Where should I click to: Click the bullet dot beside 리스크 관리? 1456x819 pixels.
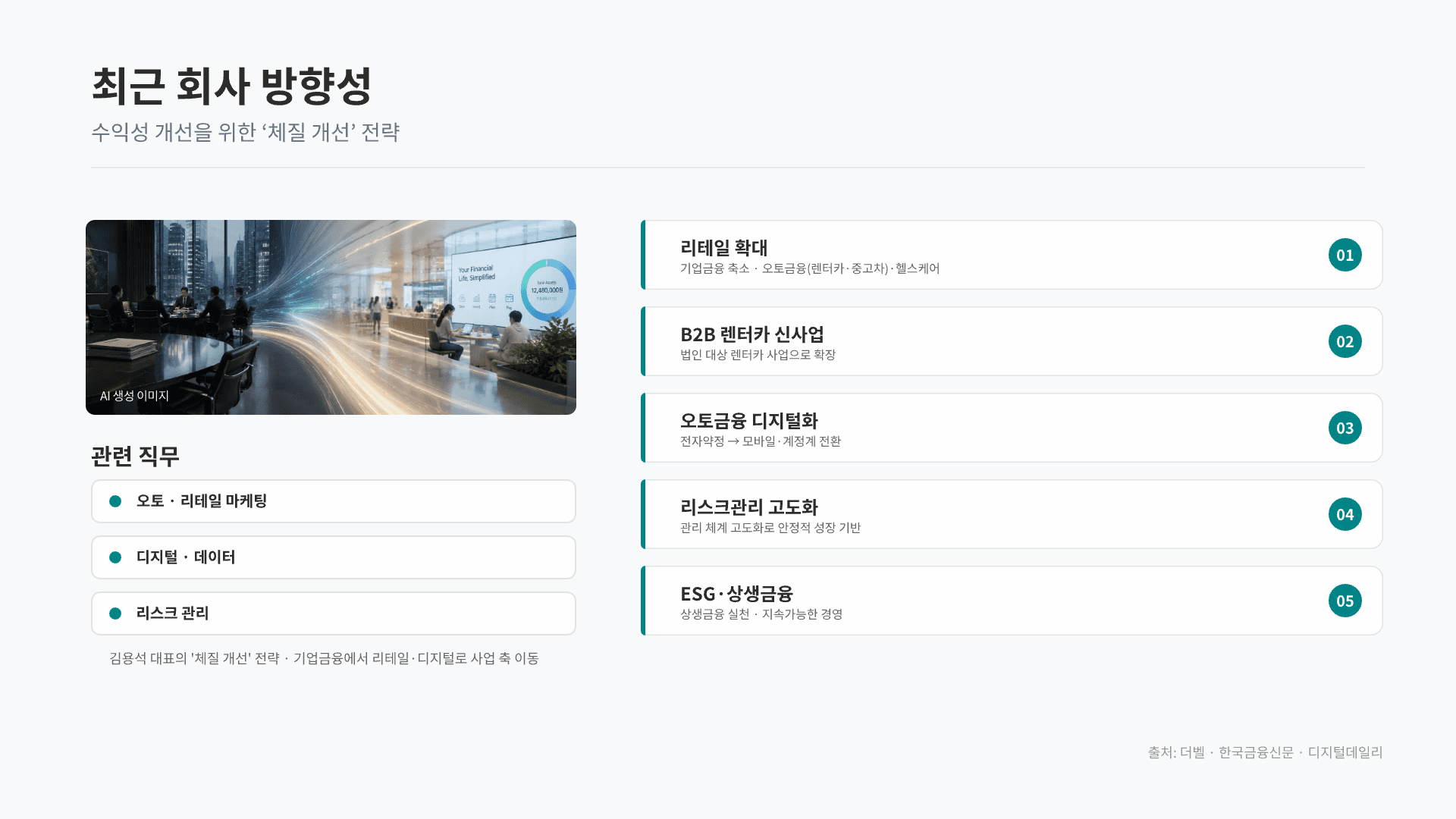[x=115, y=613]
